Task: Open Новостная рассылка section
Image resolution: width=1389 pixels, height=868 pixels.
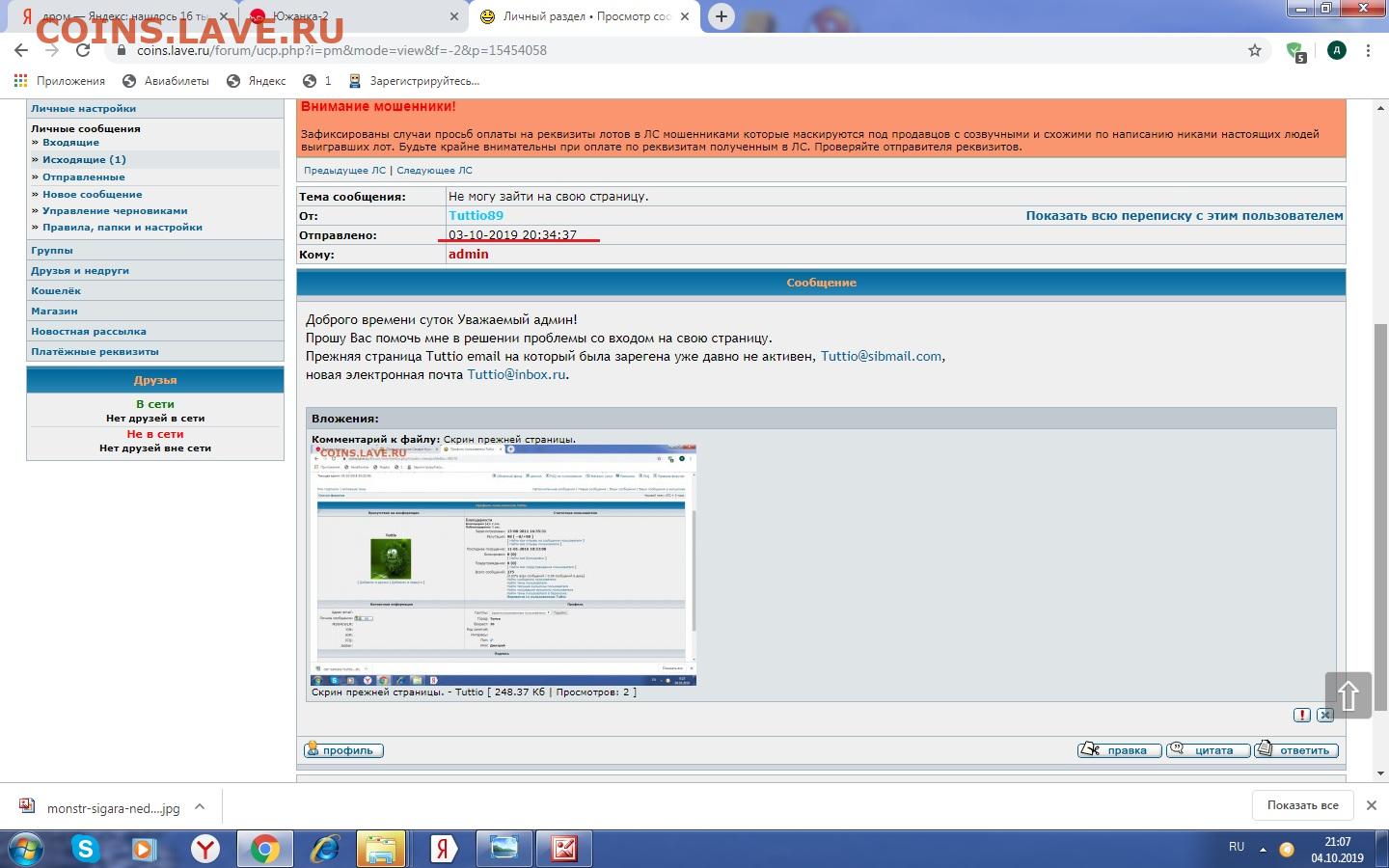Action: pos(89,332)
